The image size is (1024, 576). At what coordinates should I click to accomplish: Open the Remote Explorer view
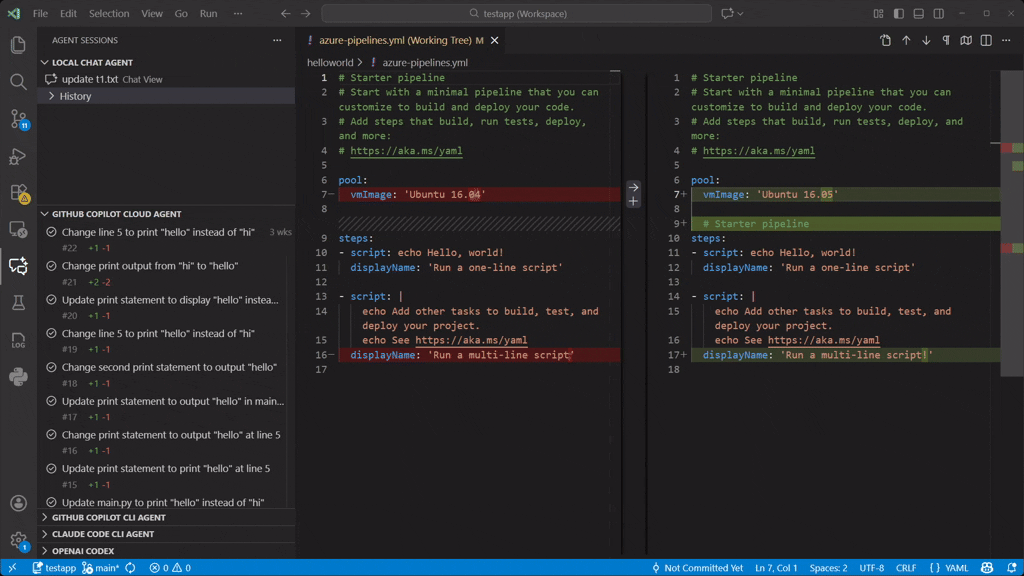18,230
